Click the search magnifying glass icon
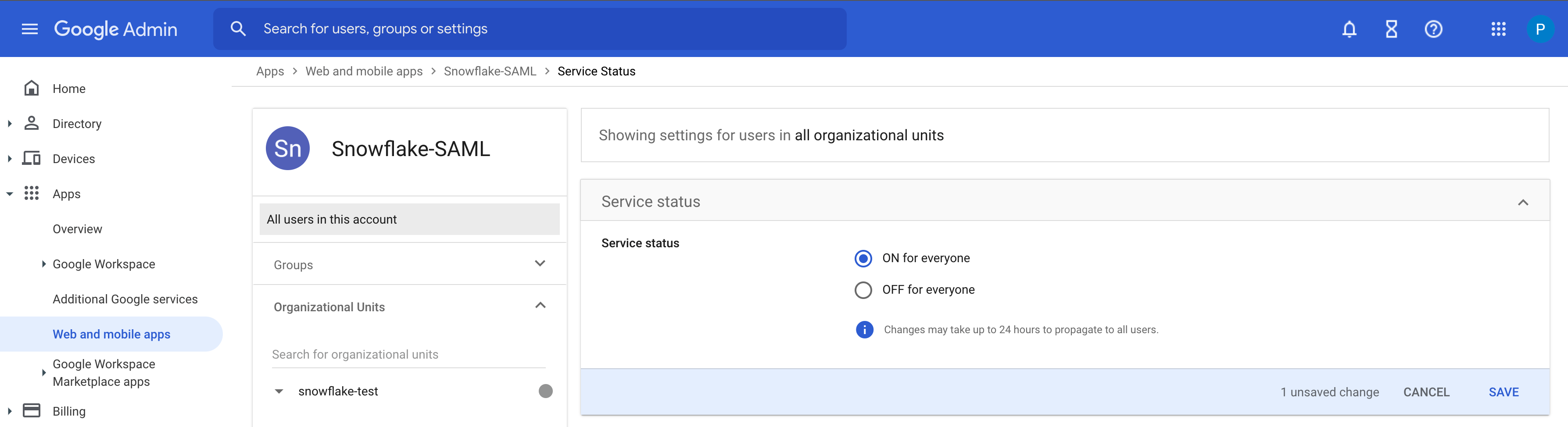The height and width of the screenshot is (427, 1568). pyautogui.click(x=238, y=28)
